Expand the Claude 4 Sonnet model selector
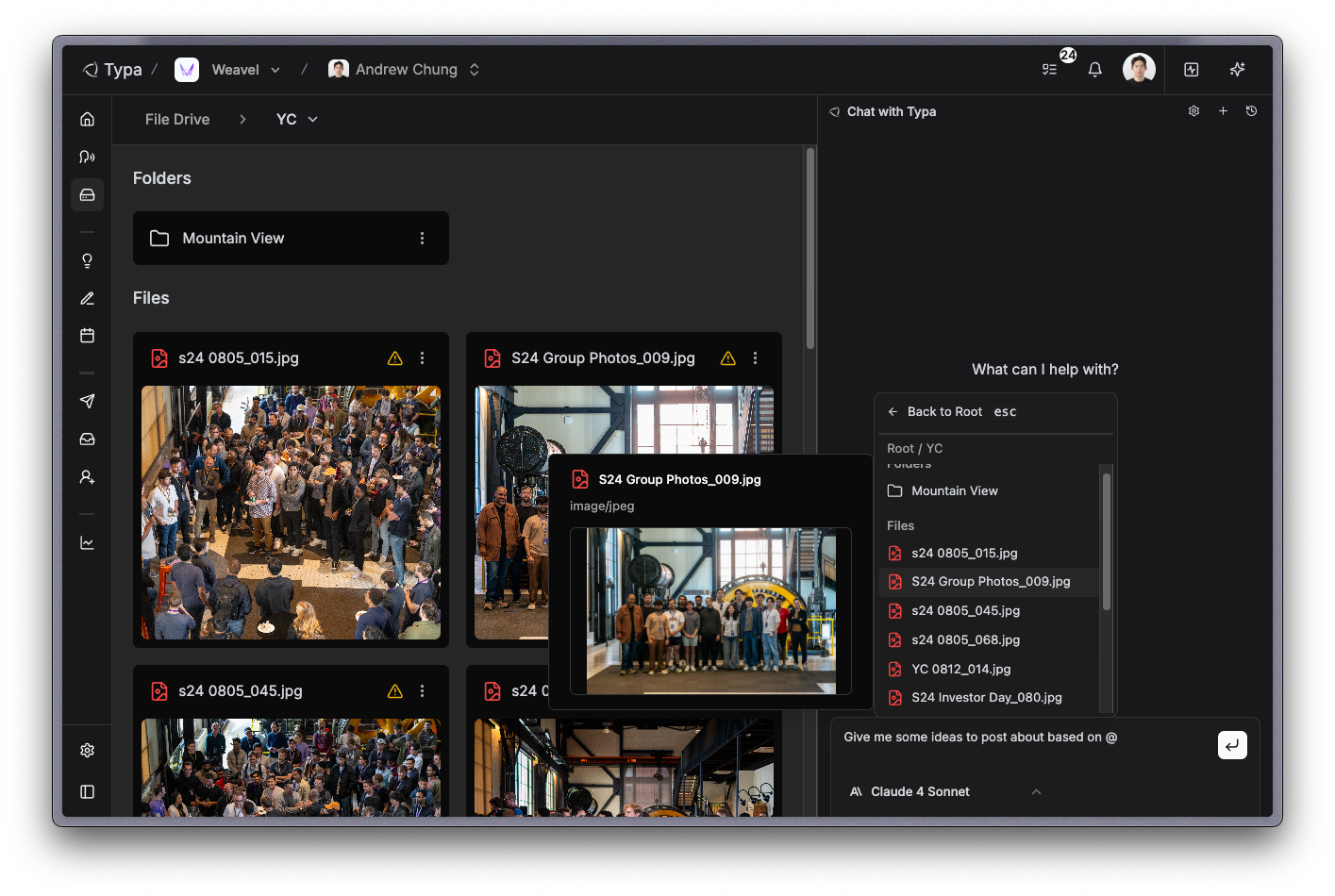Image resolution: width=1335 pixels, height=896 pixels. (945, 792)
